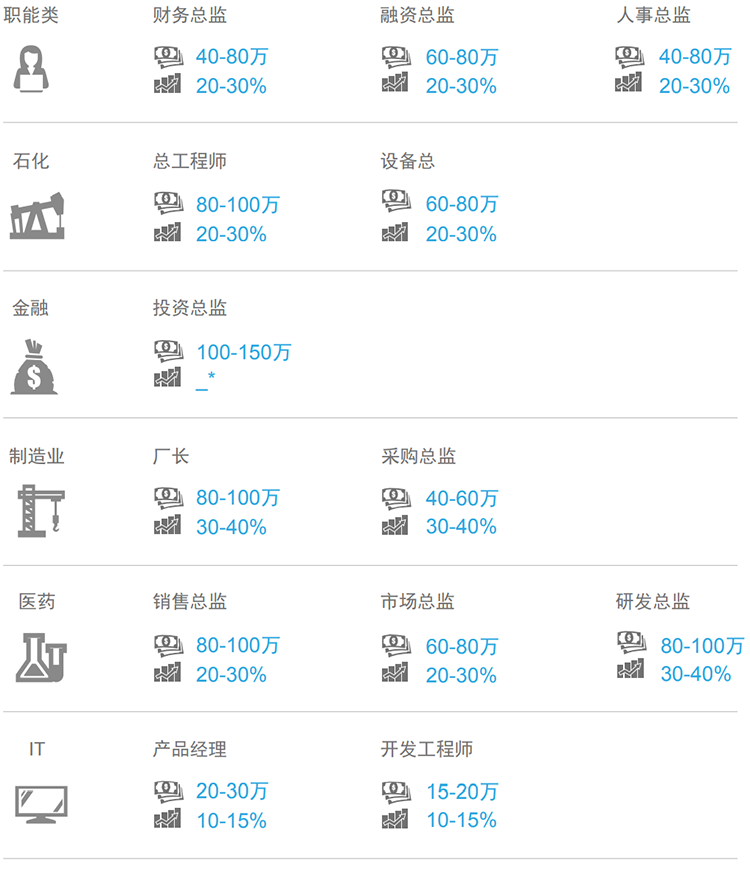Click the woman-with-laptop icon for 职能类

click(37, 70)
